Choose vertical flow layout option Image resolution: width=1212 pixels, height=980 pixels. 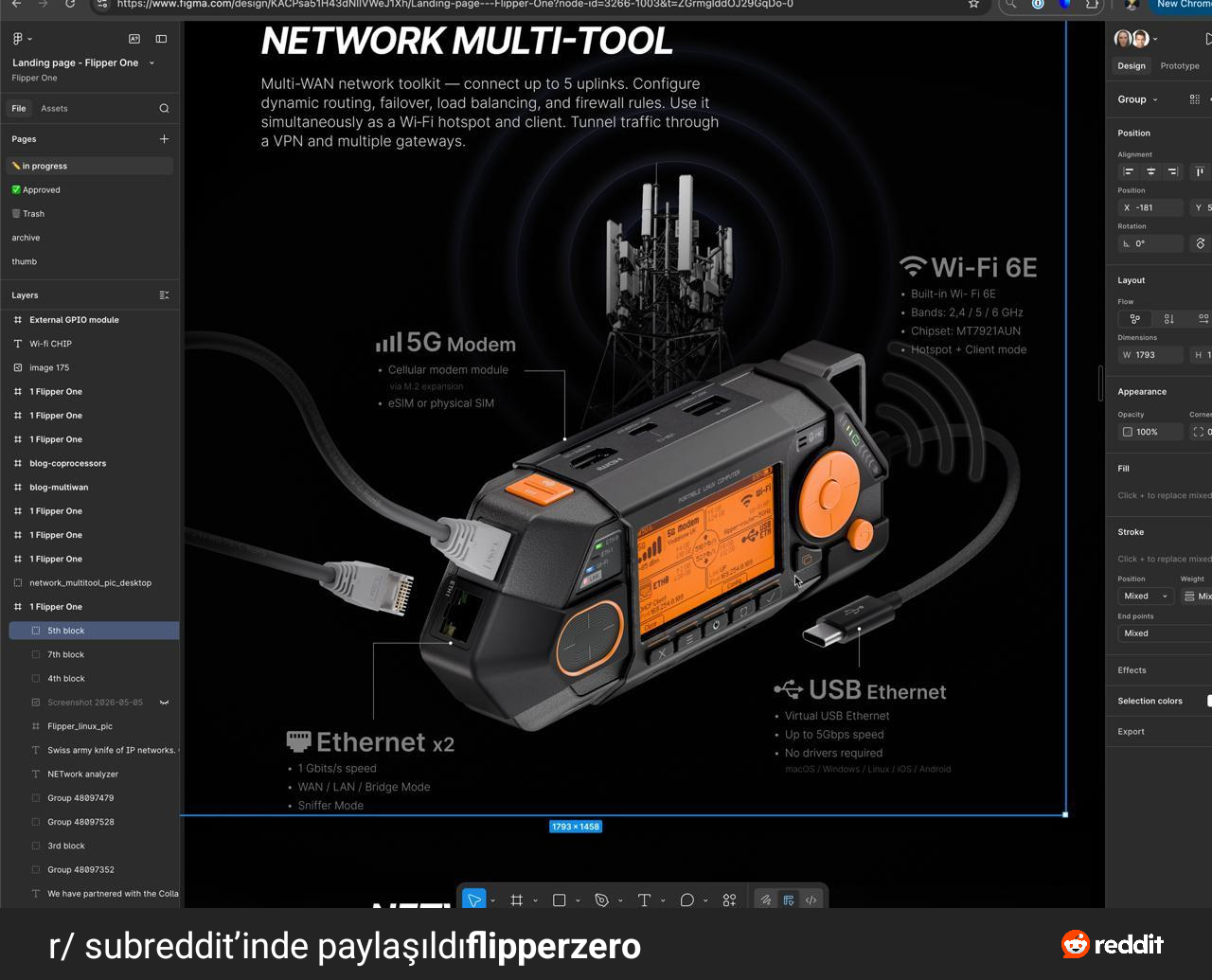coord(1168,319)
